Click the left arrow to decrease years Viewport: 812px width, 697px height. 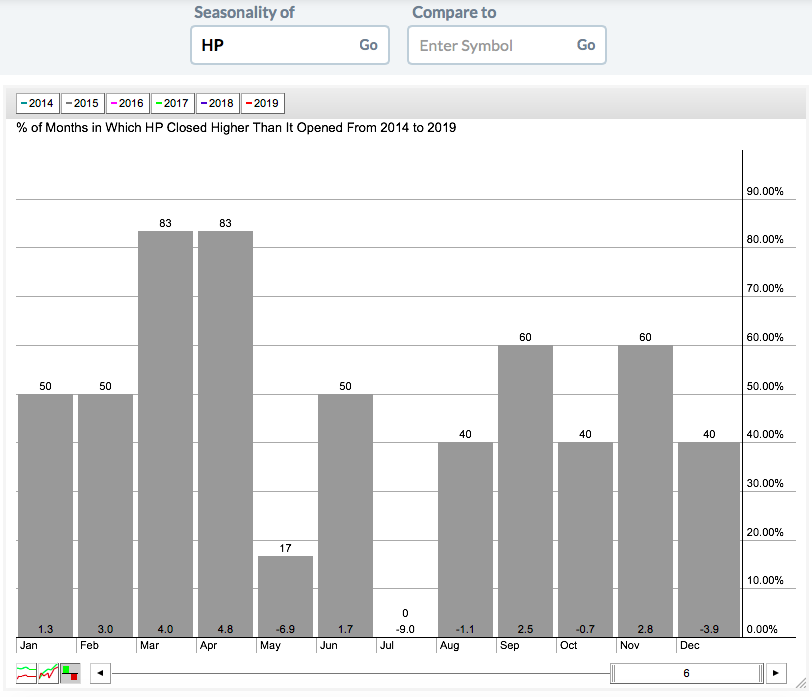(x=100, y=673)
